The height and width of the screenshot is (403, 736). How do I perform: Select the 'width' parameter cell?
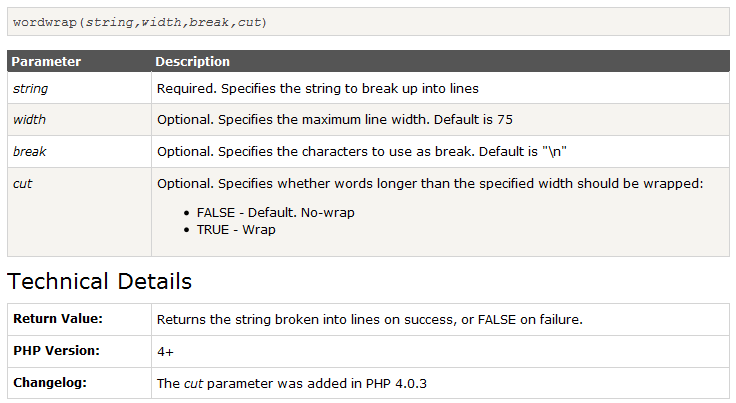[29, 120]
